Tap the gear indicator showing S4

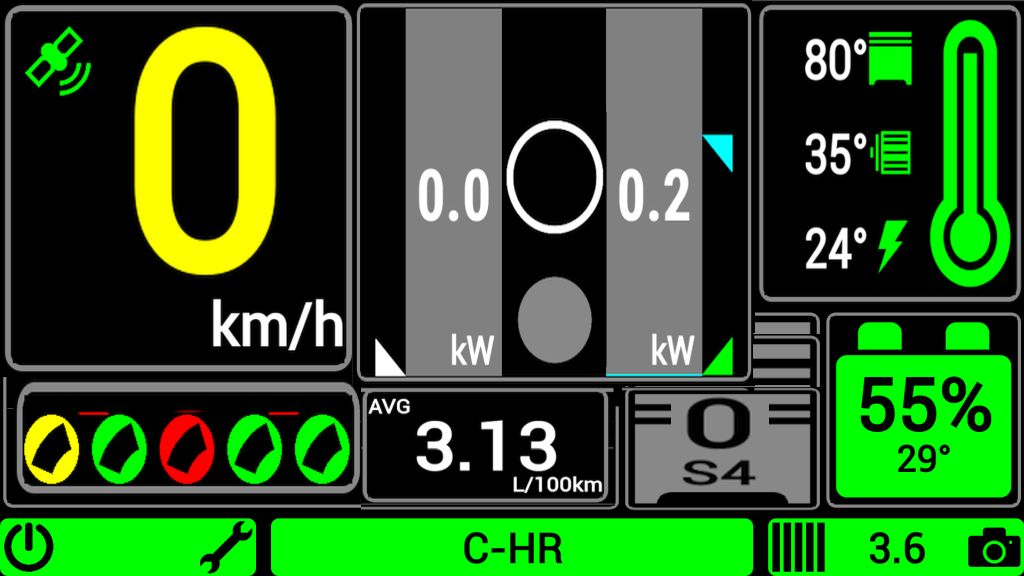(722, 448)
